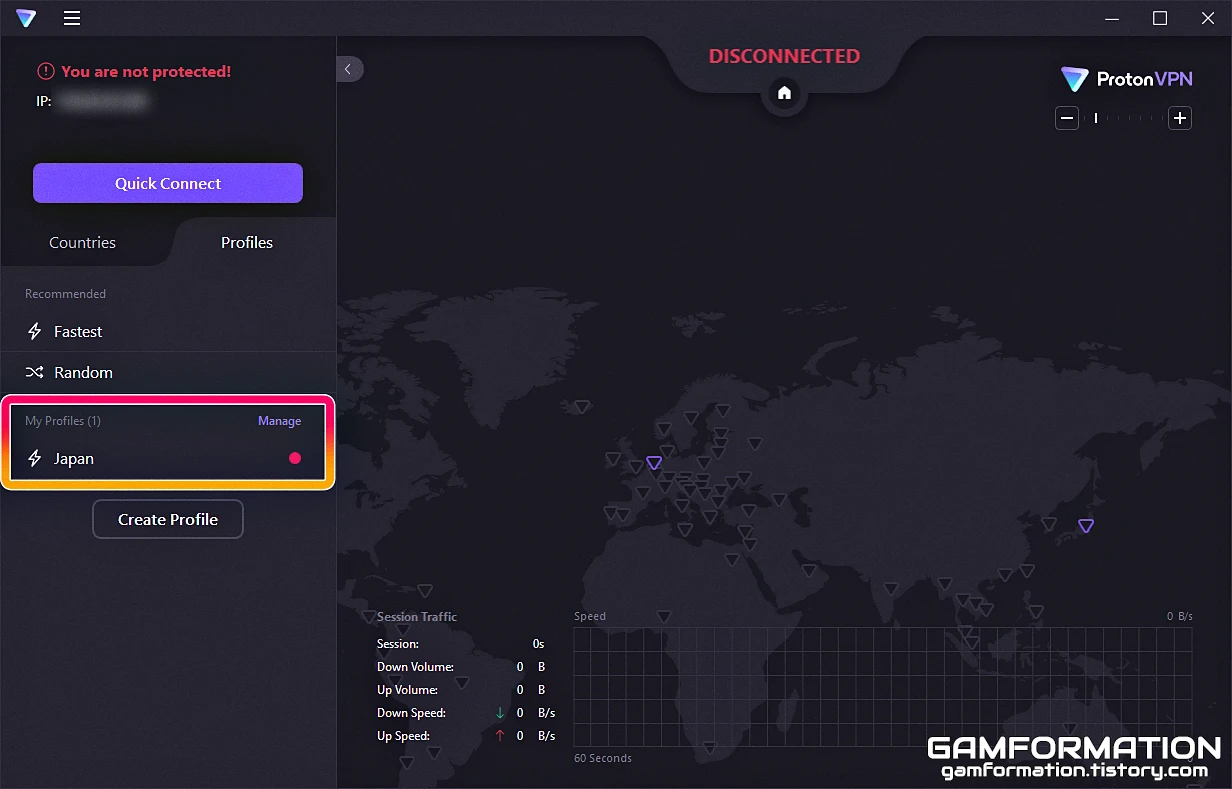Close the ProtonVPN window

(x=1207, y=18)
